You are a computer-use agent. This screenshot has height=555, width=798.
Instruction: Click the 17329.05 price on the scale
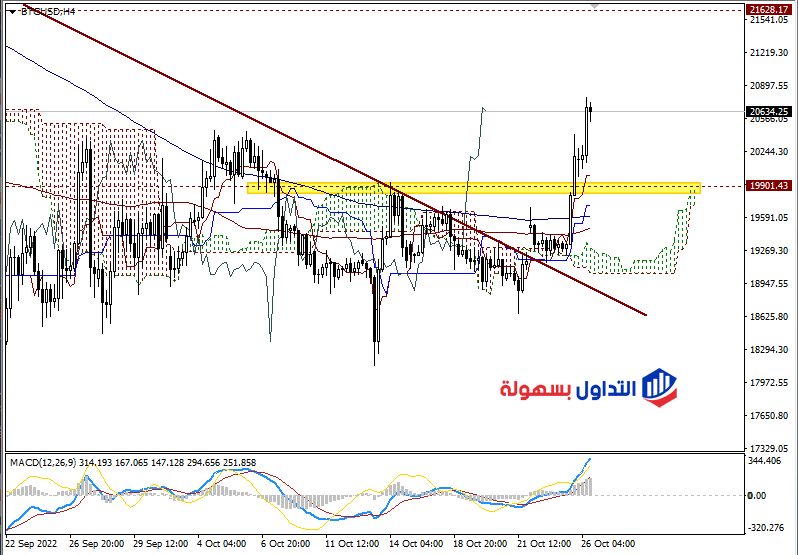click(x=768, y=448)
